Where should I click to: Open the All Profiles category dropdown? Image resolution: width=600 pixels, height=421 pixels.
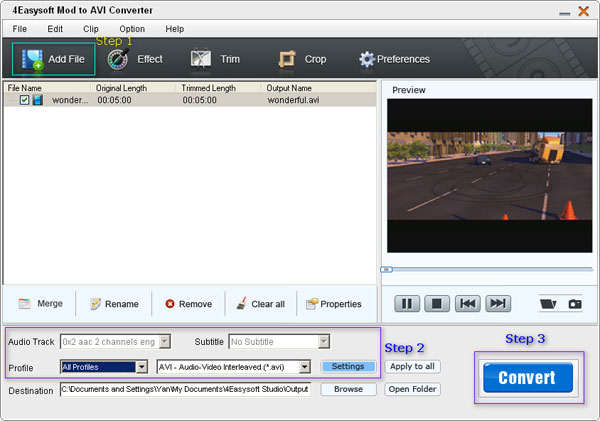[142, 367]
